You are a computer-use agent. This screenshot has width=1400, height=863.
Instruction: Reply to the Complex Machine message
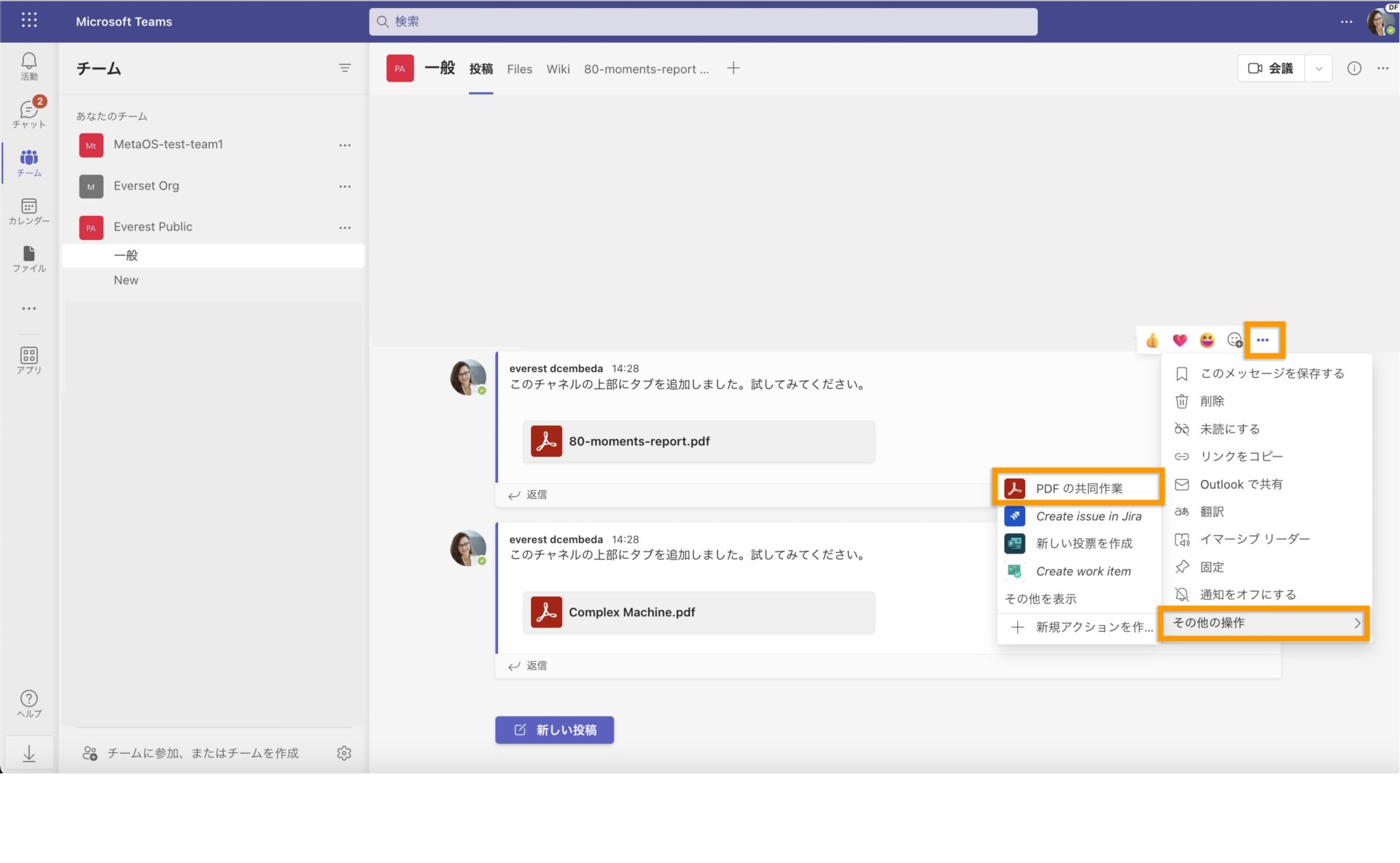pos(528,665)
